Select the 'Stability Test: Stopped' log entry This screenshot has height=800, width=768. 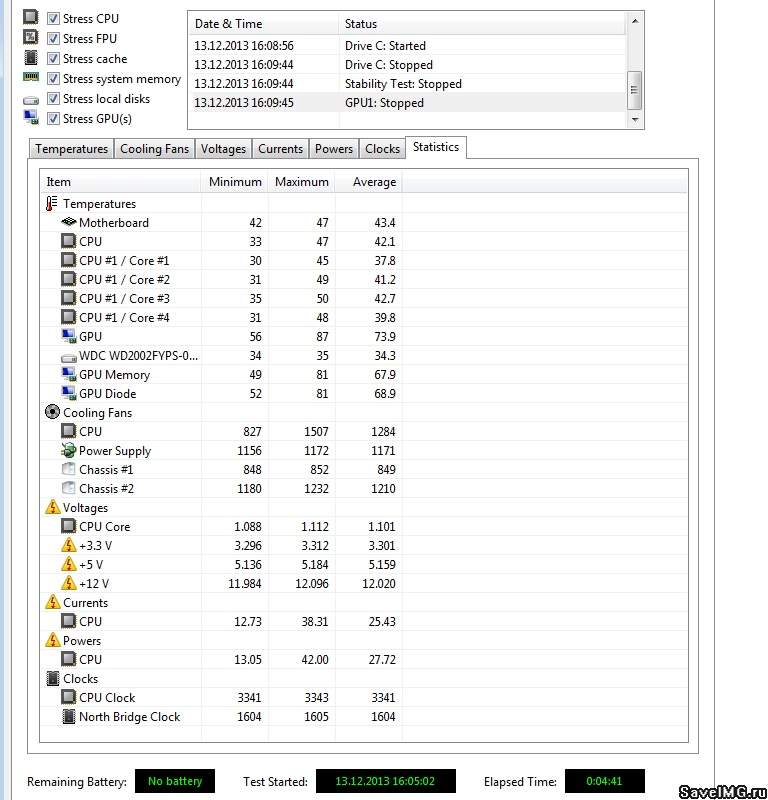[x=407, y=84]
